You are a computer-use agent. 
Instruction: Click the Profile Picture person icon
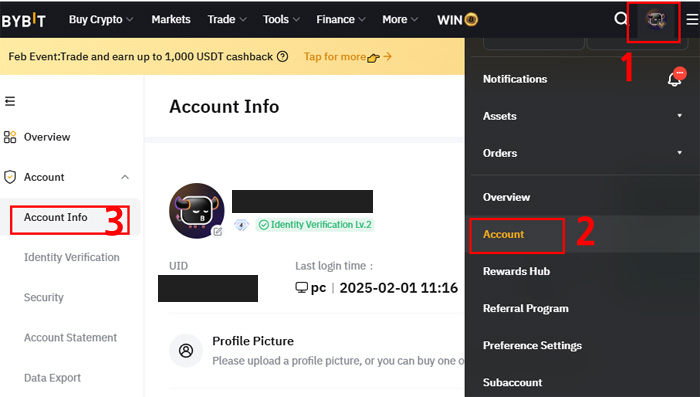coord(186,351)
